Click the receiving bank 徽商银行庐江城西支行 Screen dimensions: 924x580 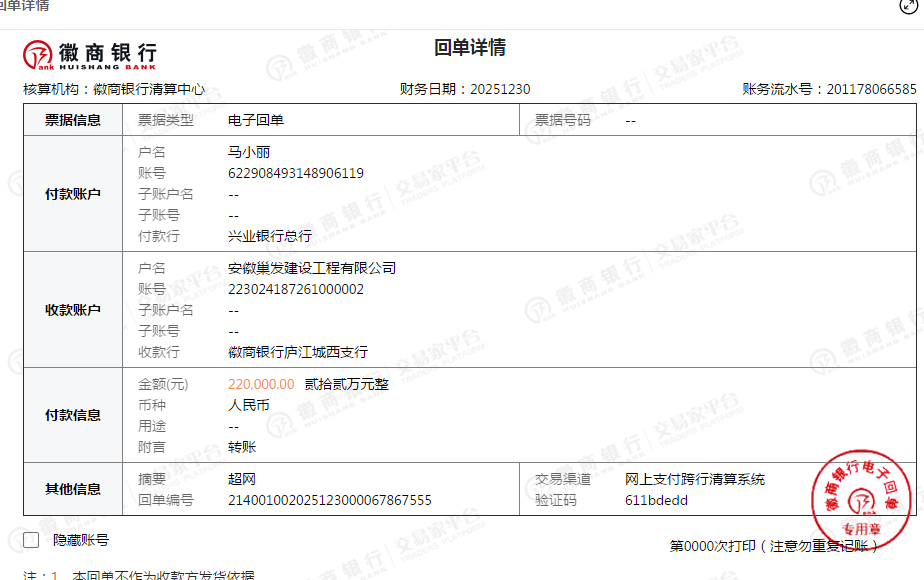point(298,352)
